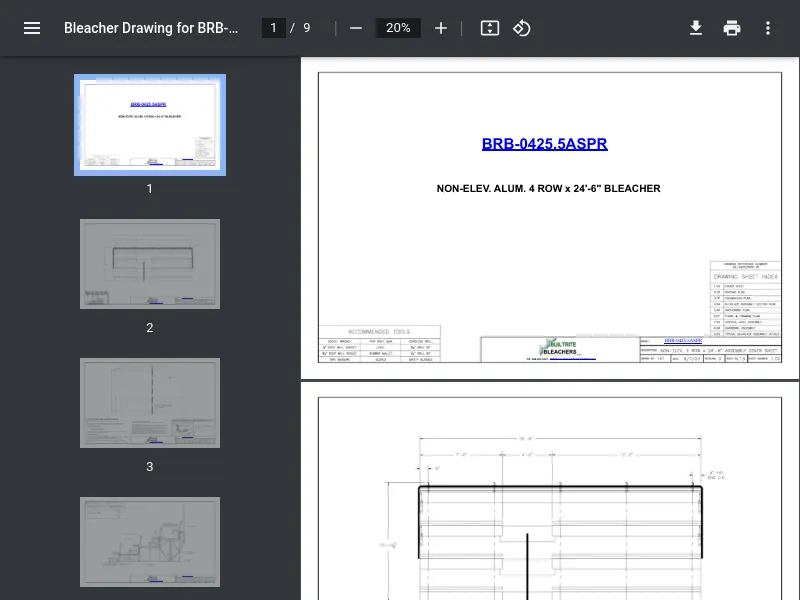The image size is (800, 600).
Task: Click the 20% zoom level field
Action: click(398, 28)
